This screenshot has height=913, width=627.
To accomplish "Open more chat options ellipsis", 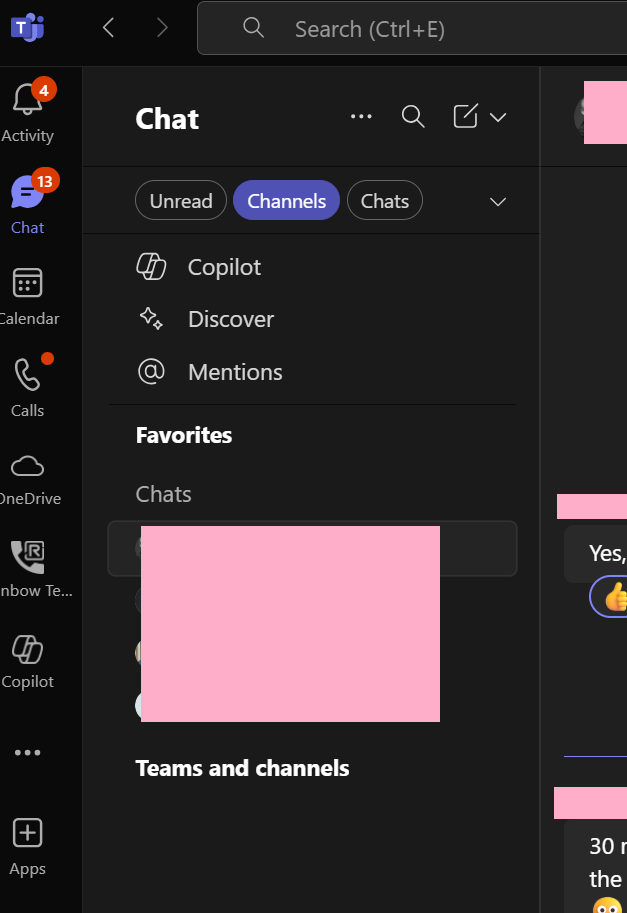I will [x=361, y=116].
